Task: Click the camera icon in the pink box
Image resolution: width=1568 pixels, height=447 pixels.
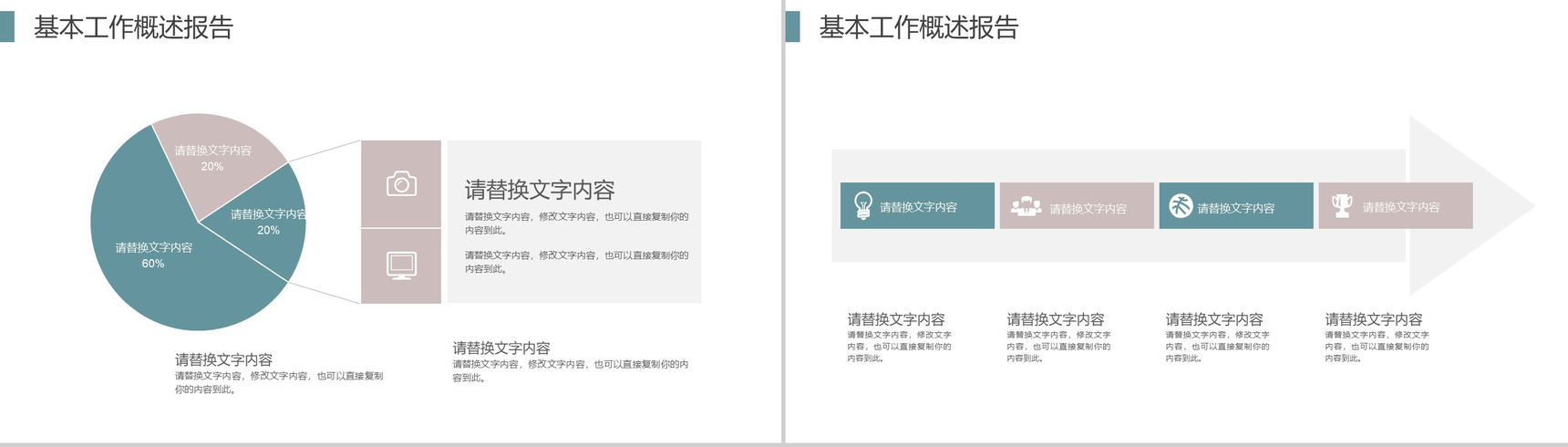Action: (401, 184)
